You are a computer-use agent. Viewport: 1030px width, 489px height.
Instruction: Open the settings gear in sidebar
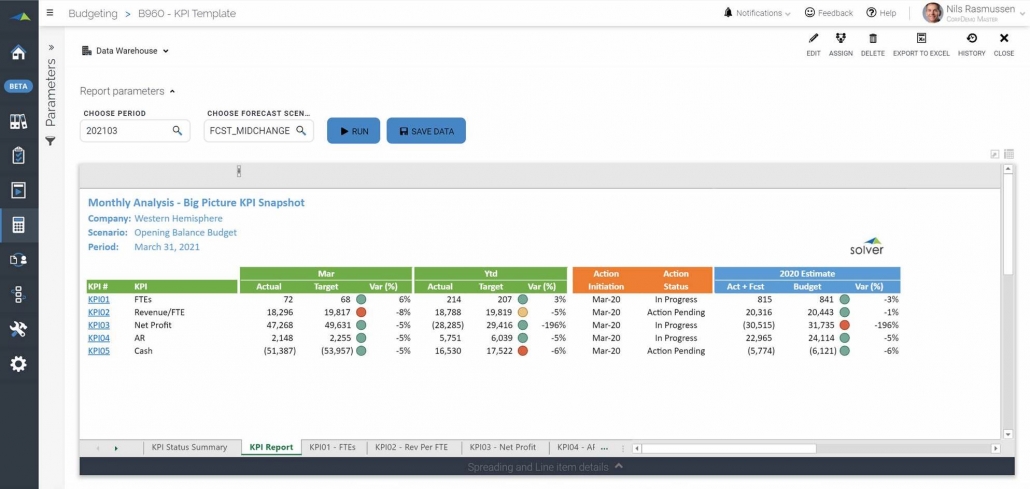18,364
